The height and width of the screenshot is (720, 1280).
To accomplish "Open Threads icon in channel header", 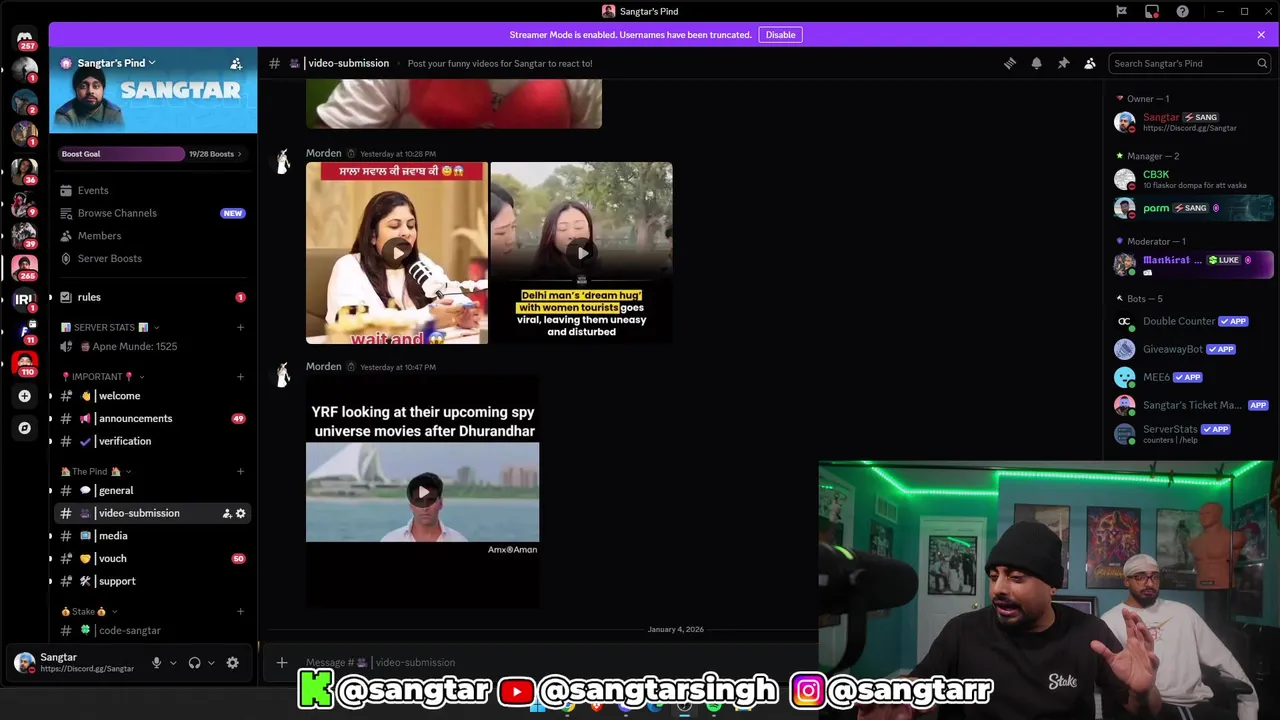I will point(1010,63).
